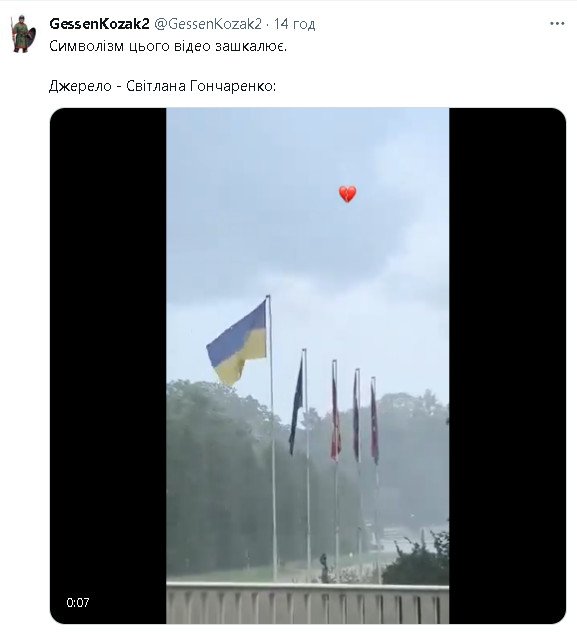Click the left black bar of the video
This screenshot has width=577, height=633.
(108, 365)
